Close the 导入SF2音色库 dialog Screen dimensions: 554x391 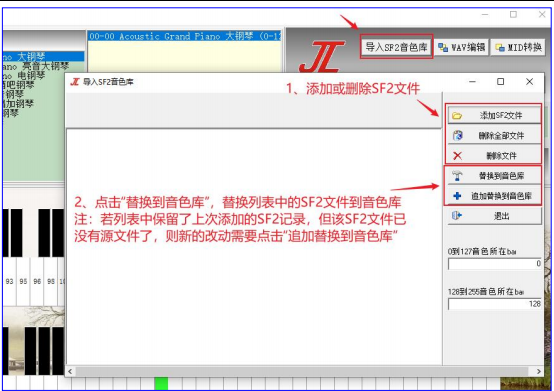coord(529,82)
